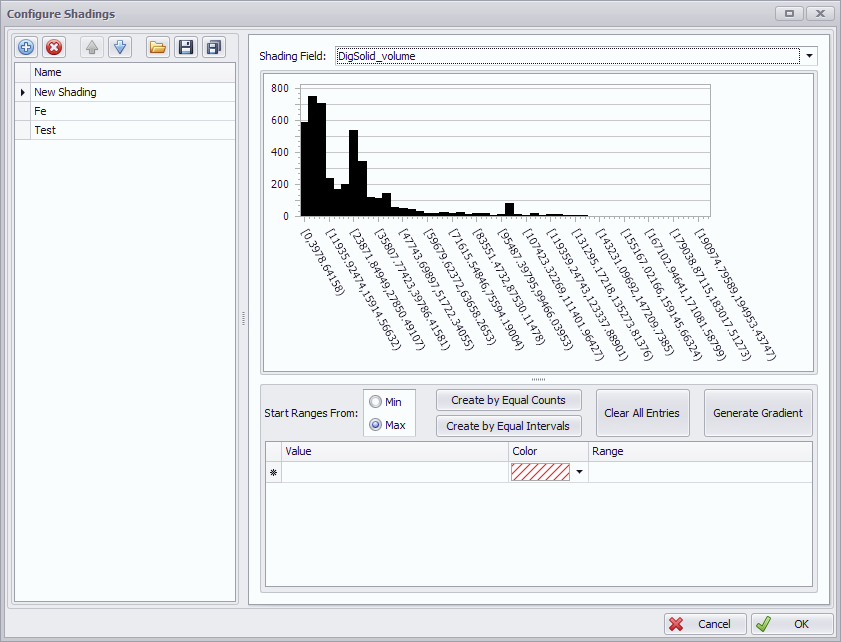
Task: Click the green checkmark OK button
Action: point(791,623)
